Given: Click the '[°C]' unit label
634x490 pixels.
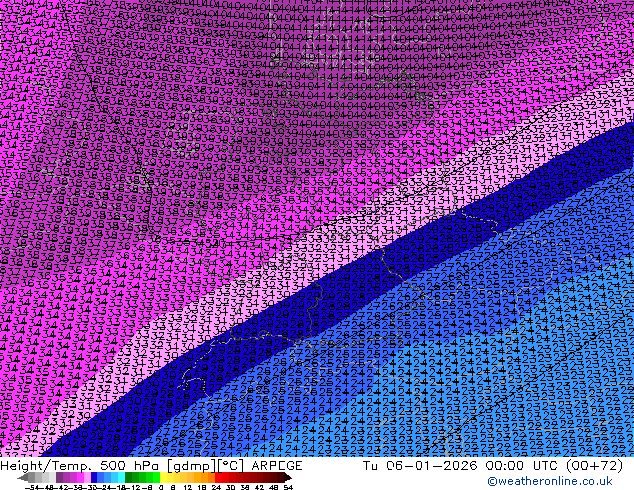Looking at the screenshot, I should click(x=231, y=466).
